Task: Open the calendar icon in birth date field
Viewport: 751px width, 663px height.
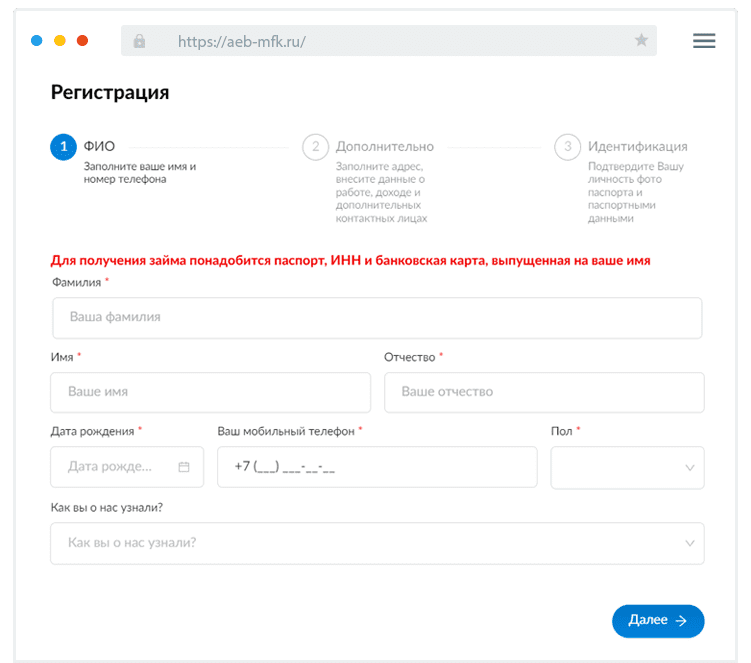Action: coord(184,467)
